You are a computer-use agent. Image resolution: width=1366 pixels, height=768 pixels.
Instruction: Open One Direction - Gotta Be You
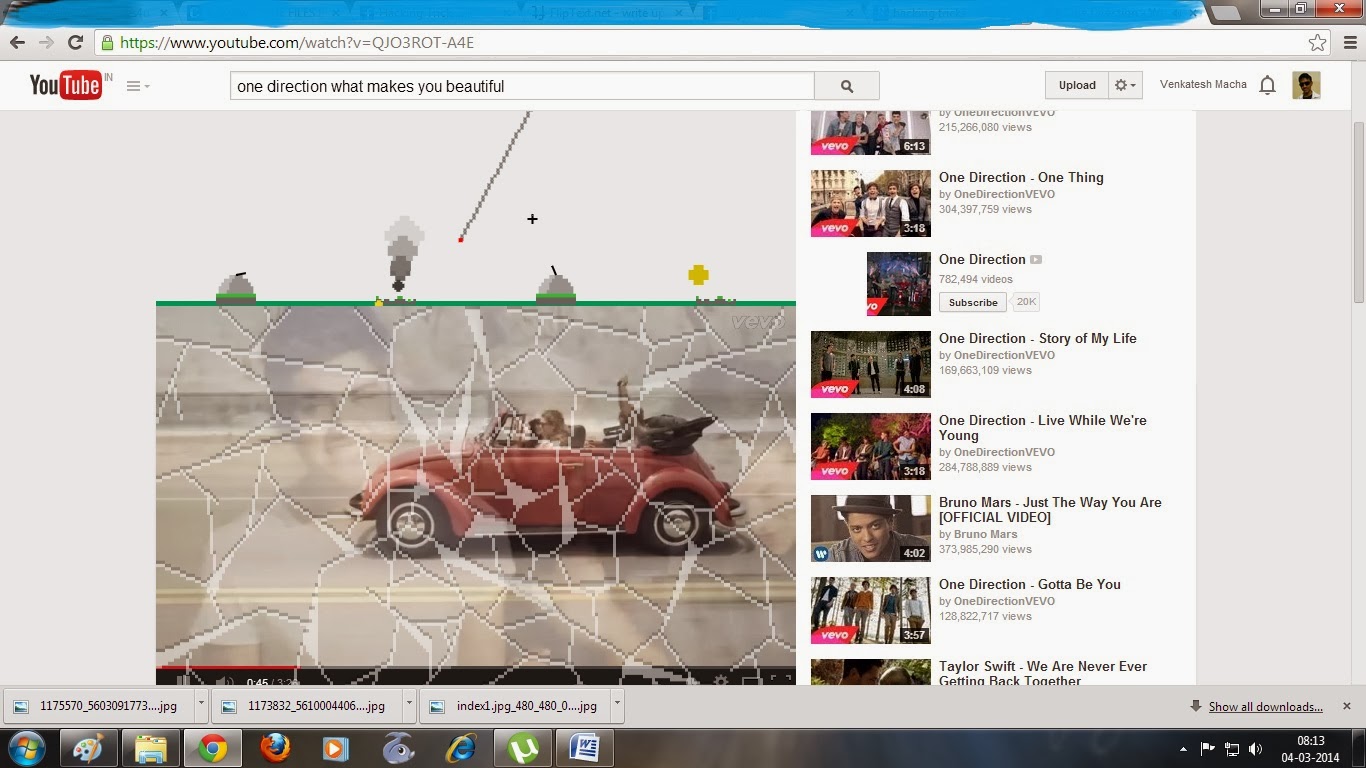(x=1029, y=584)
